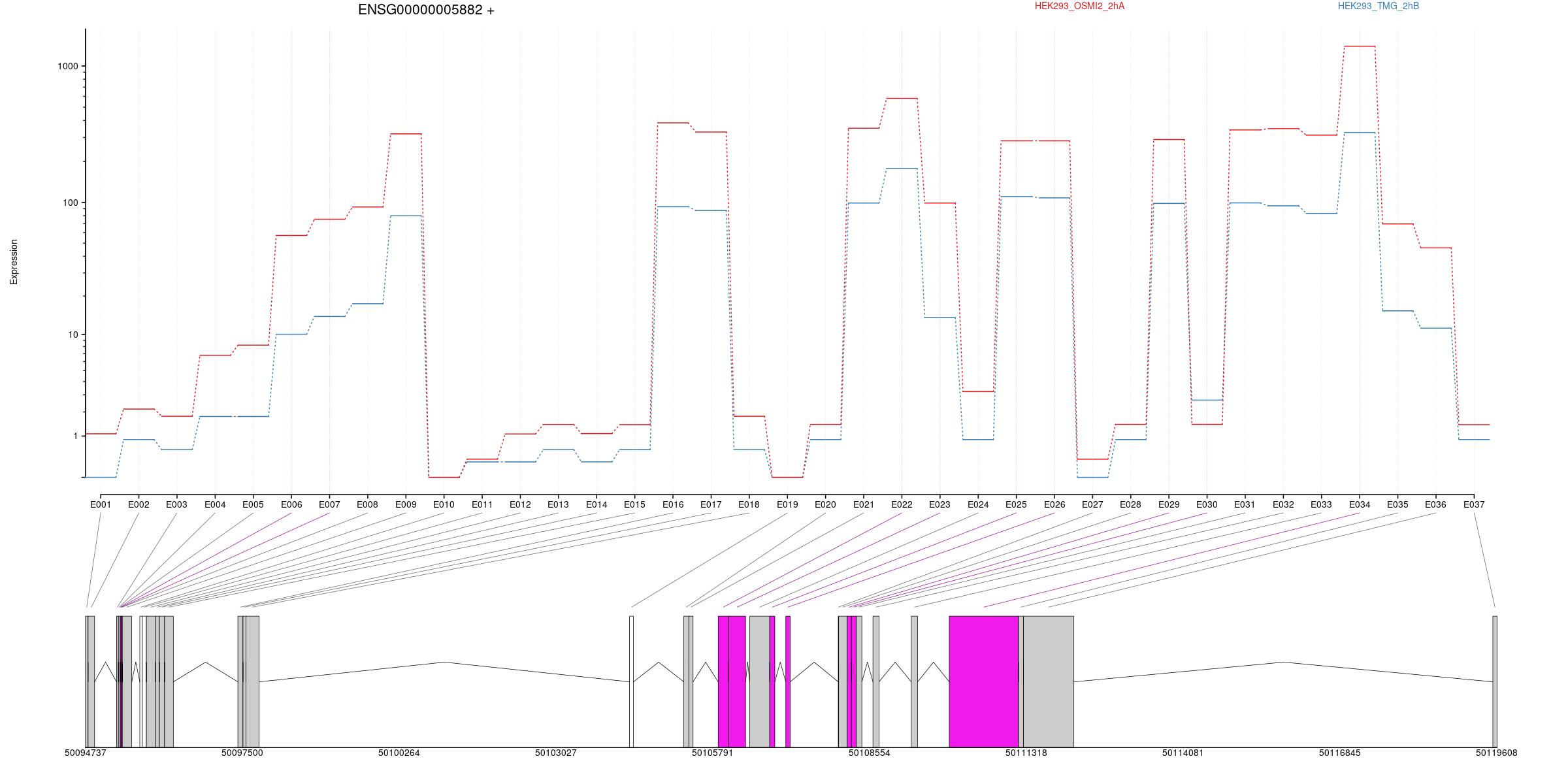Click exon label E011

pyautogui.click(x=482, y=504)
